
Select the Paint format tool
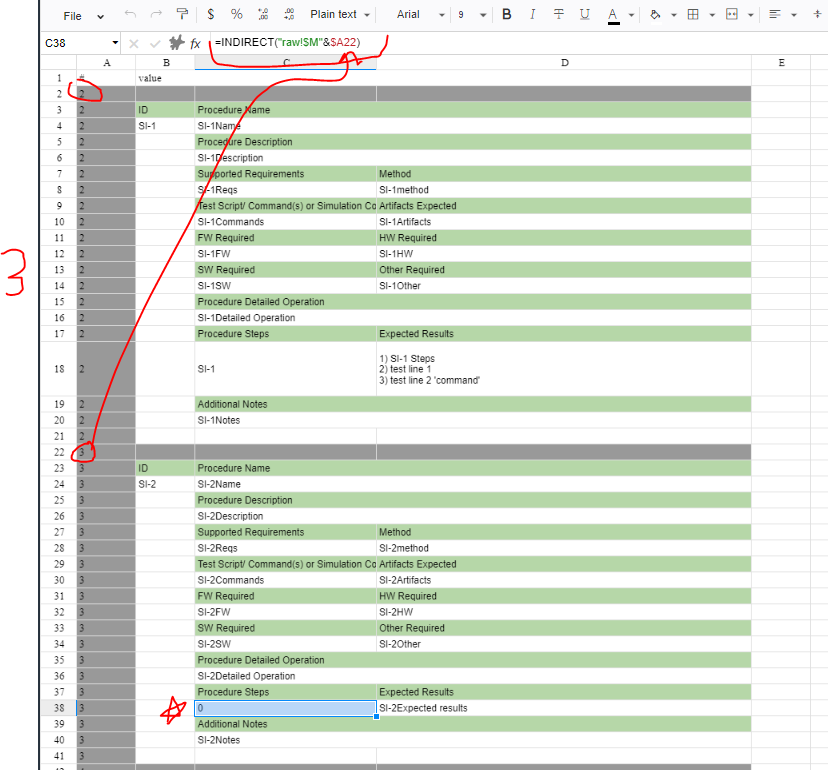[182, 15]
